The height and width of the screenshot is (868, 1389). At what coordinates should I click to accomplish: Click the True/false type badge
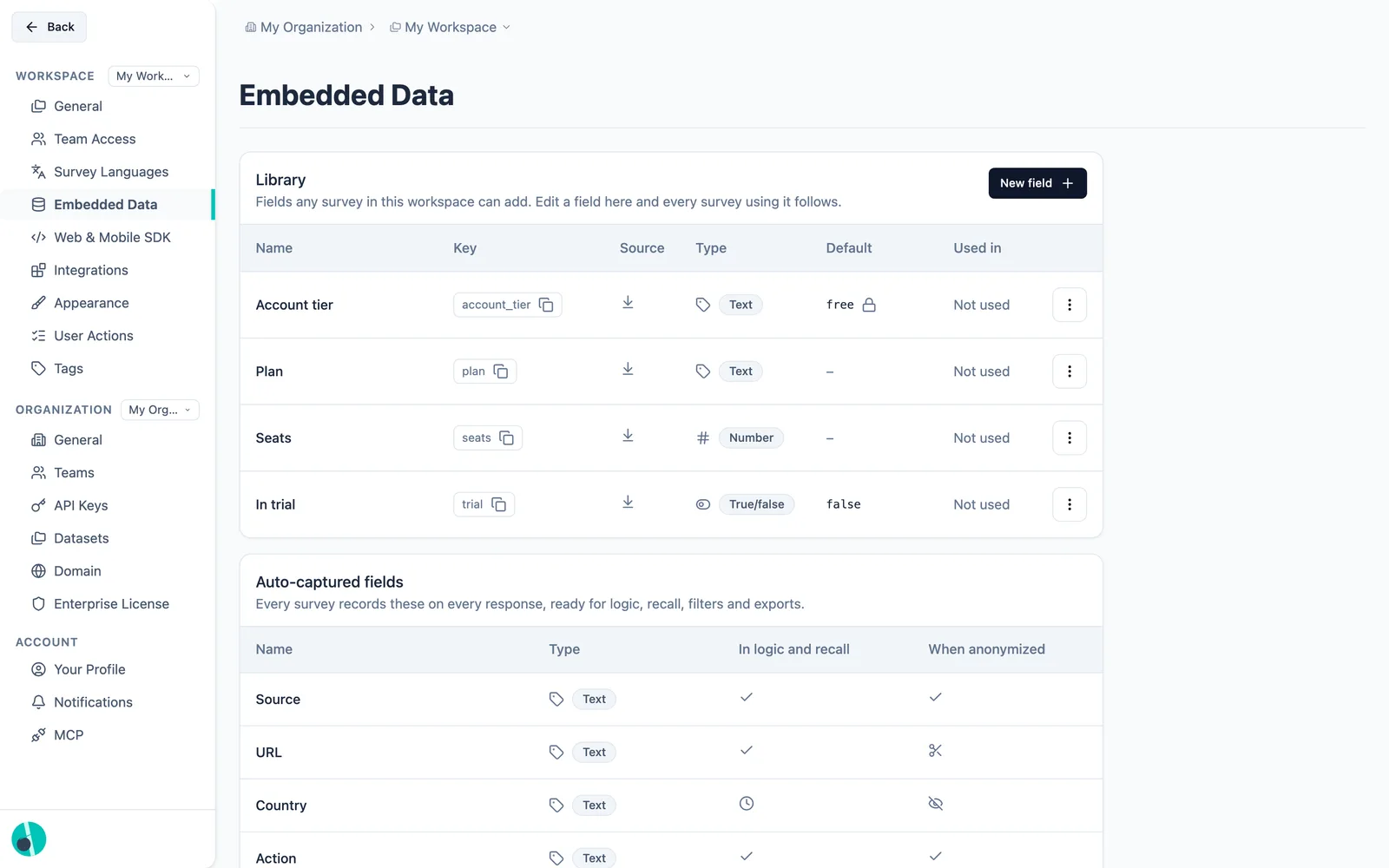(756, 504)
